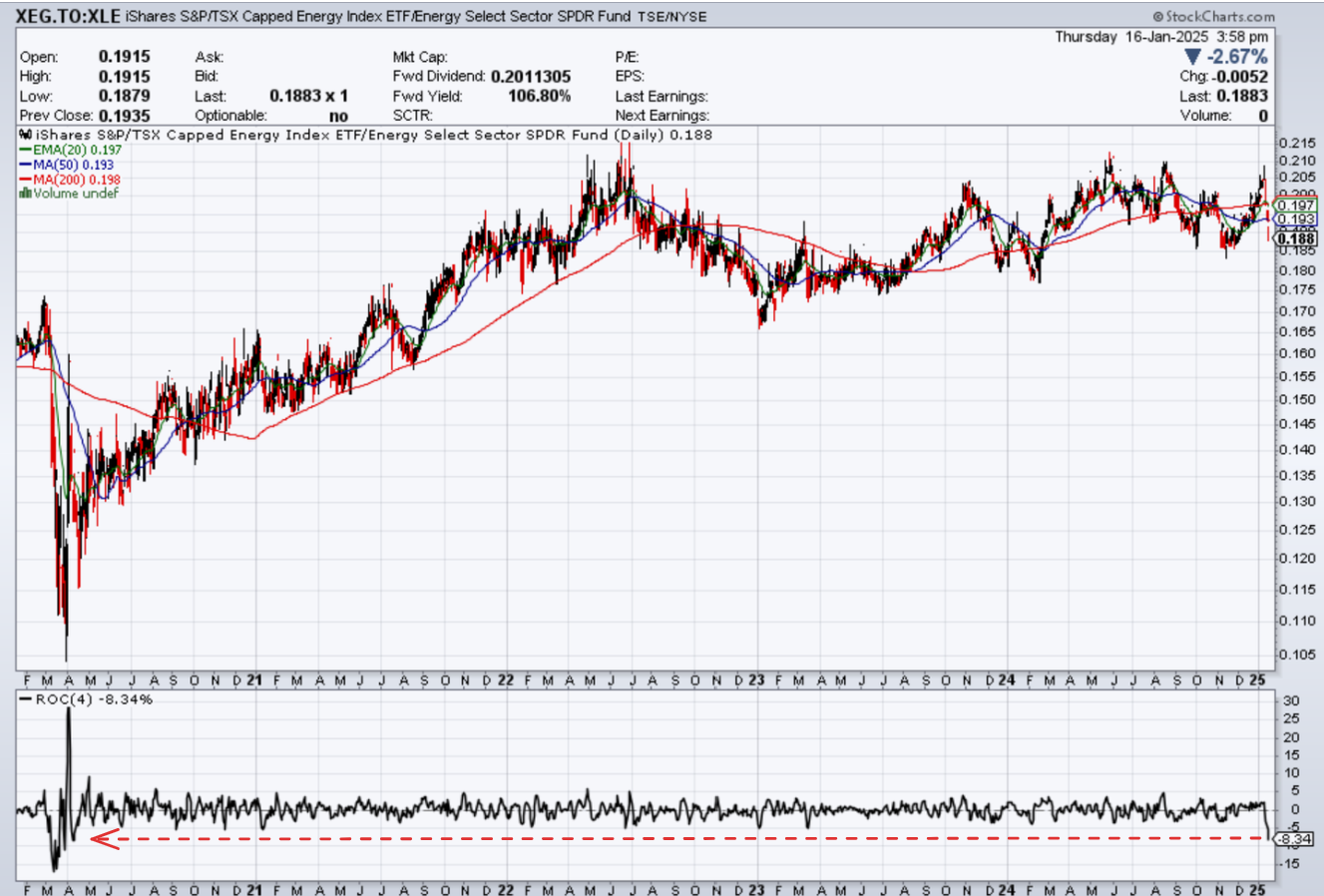The height and width of the screenshot is (896, 1324).
Task: Click the XEG.TO:XLE ticker symbol heading
Action: [x=68, y=17]
